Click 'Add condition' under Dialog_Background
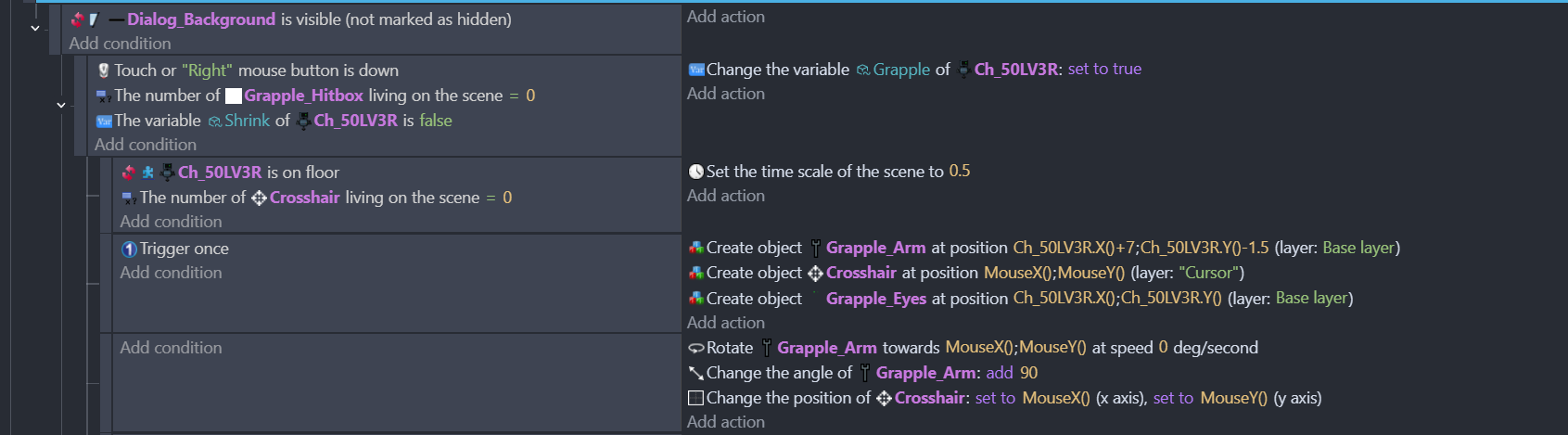Screen dimensions: 1568x435 pos(120,44)
